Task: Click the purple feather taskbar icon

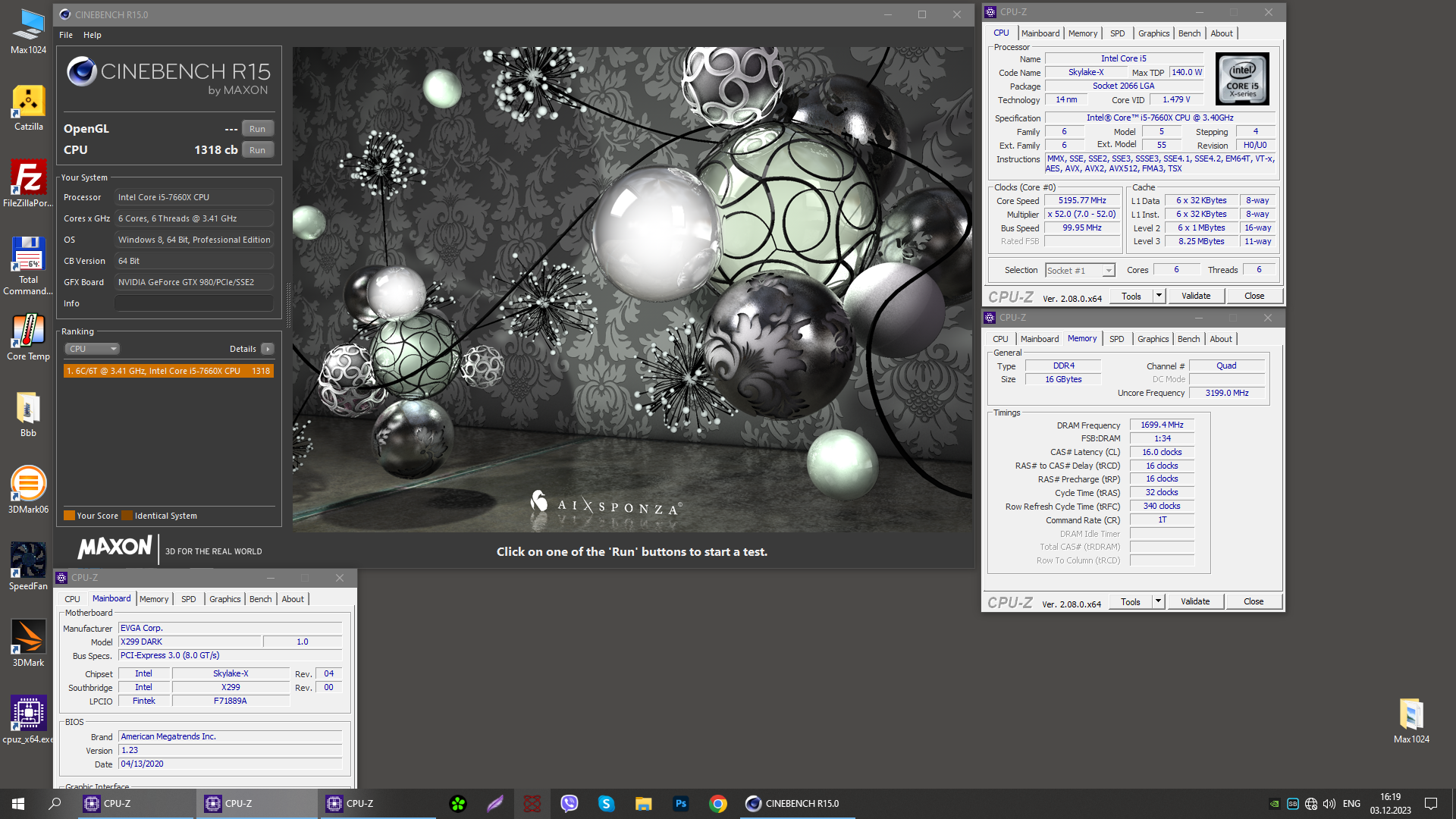Action: pos(495,804)
